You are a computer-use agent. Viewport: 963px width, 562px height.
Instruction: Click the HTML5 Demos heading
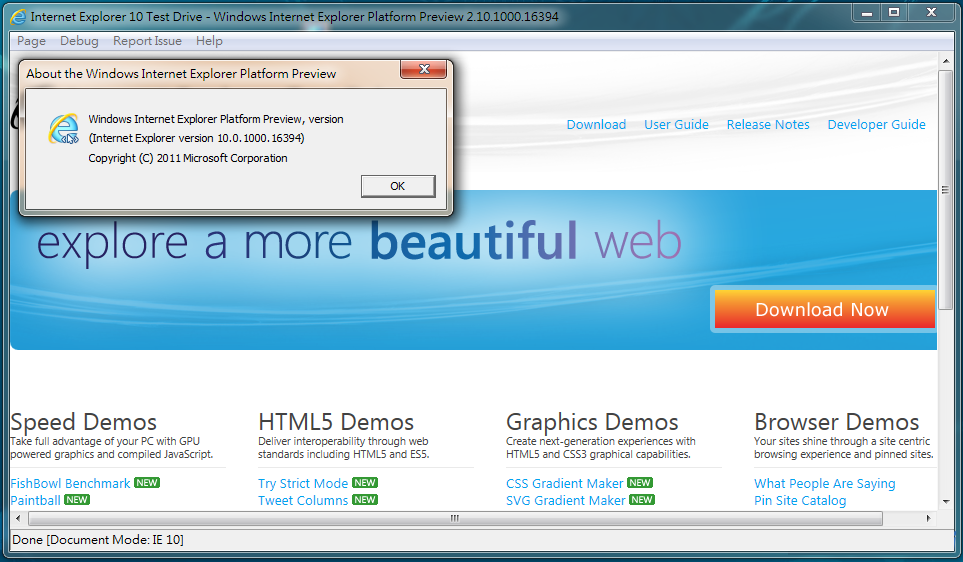[x=336, y=422]
